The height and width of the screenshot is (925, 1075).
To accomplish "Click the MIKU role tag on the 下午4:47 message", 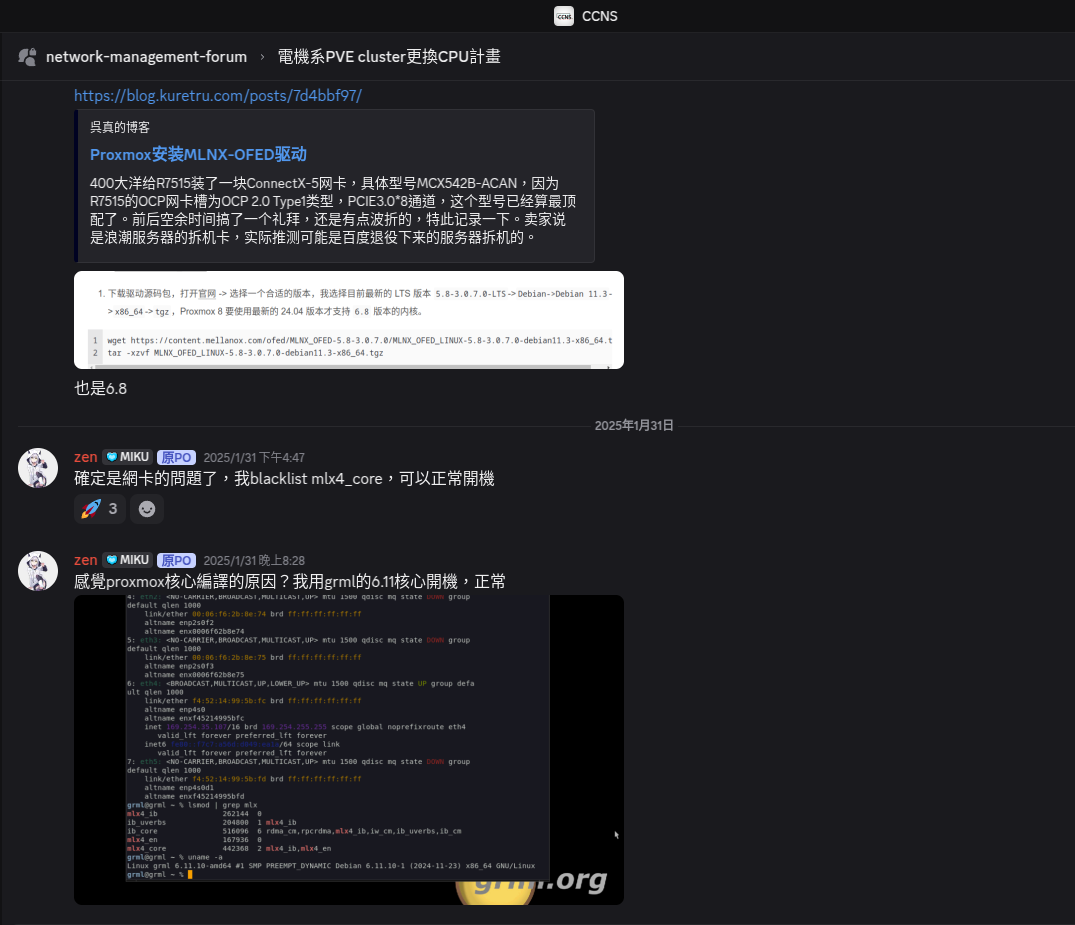I will pos(128,457).
